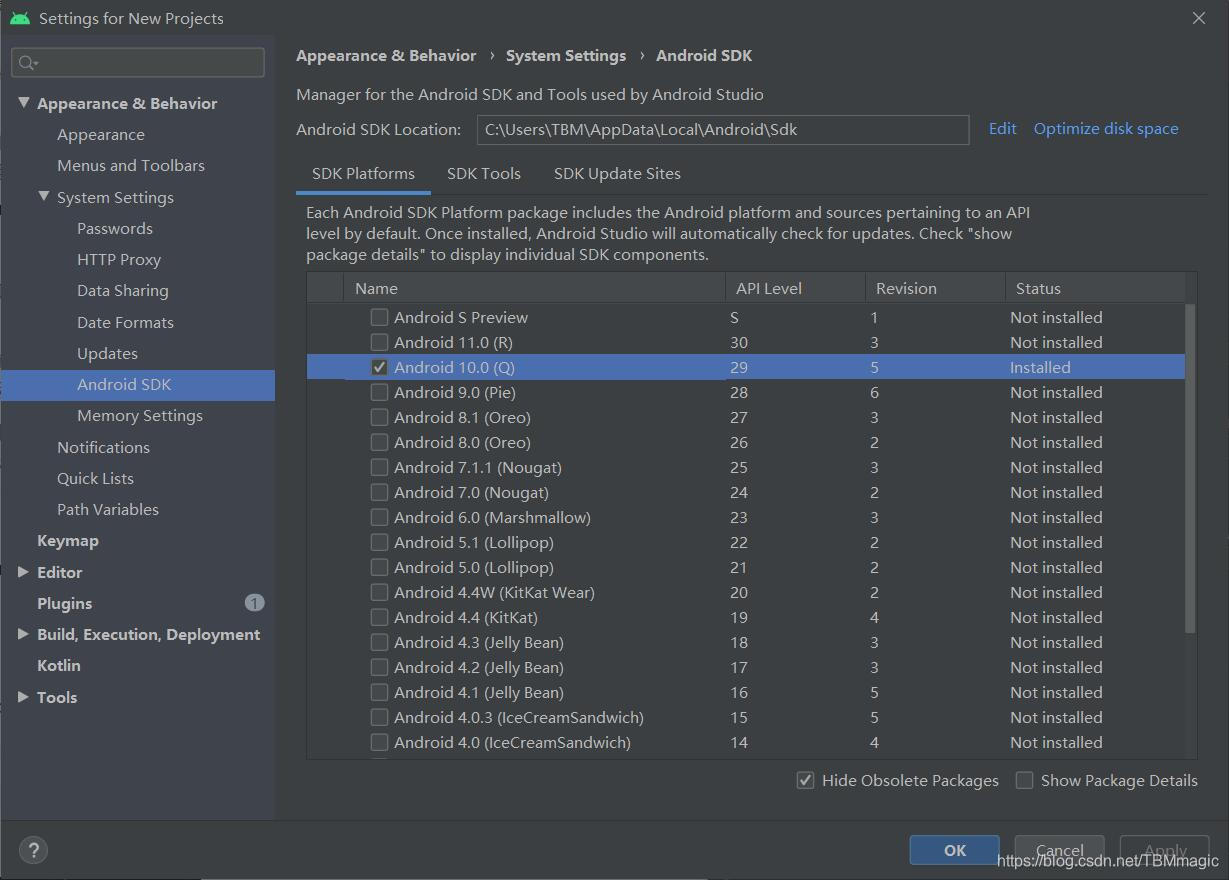
Task: Open Memory Settings page
Action: (x=140, y=415)
